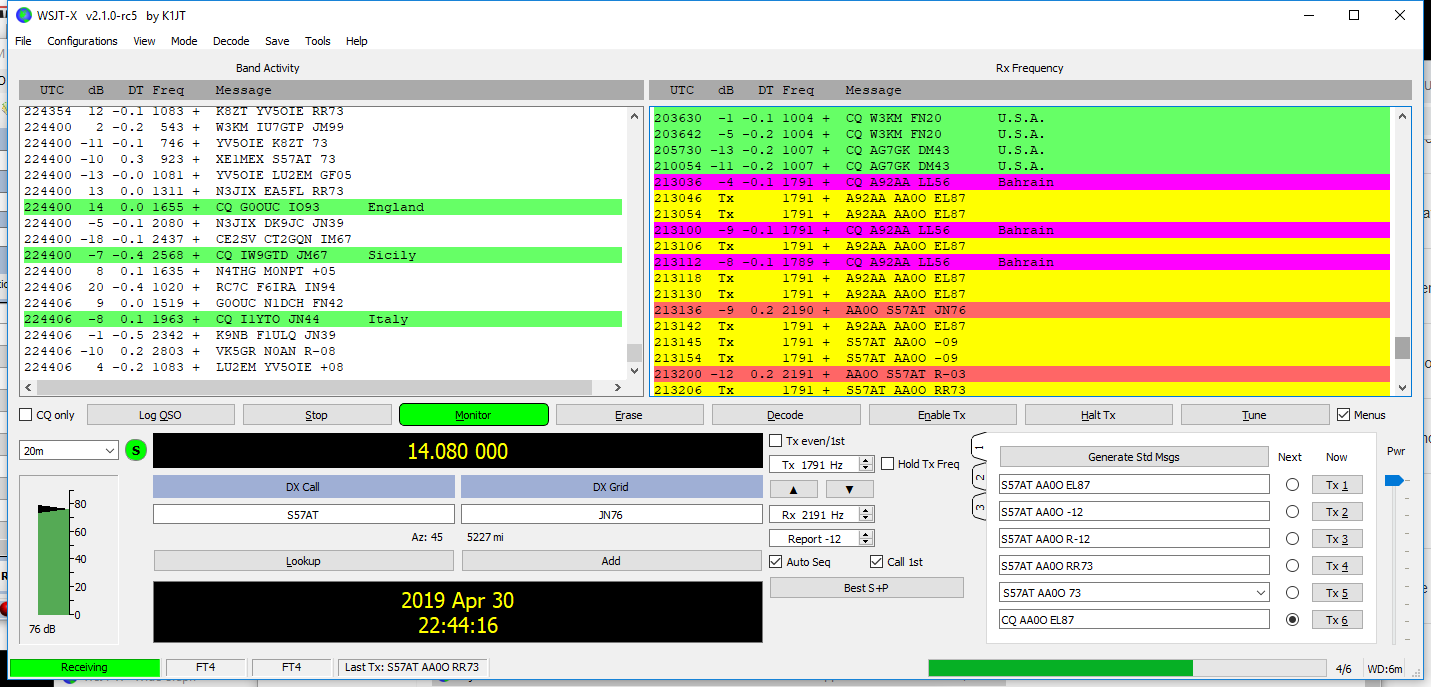
Task: Select Next radio for Tx 4 message
Action: click(1292, 566)
